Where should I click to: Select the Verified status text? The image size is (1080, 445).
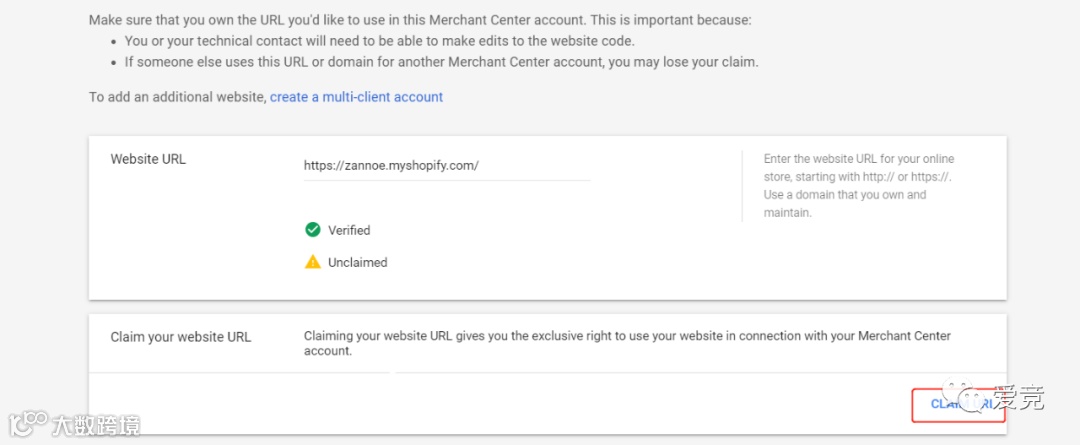pyautogui.click(x=349, y=230)
